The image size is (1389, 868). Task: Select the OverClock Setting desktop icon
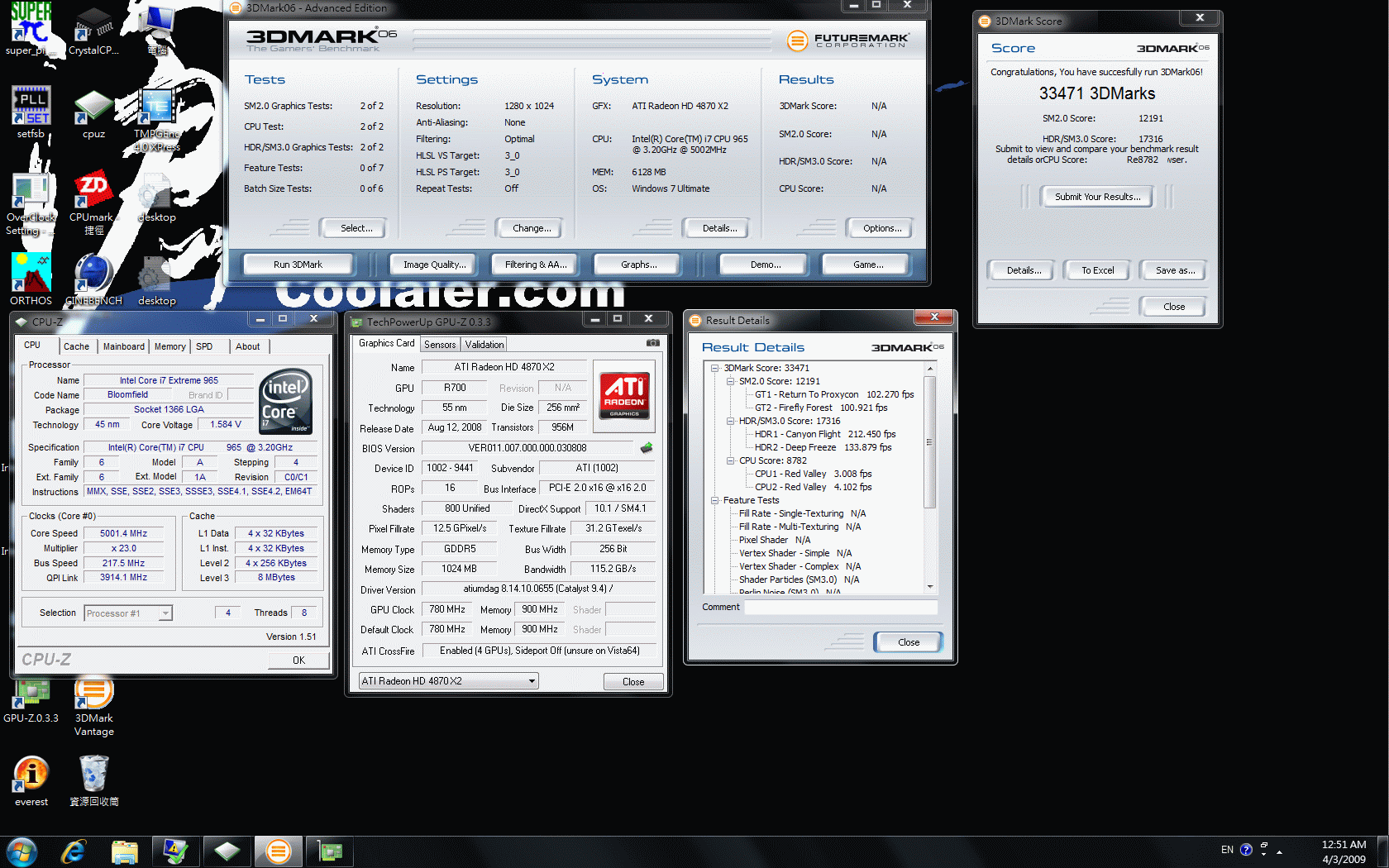pyautogui.click(x=31, y=204)
